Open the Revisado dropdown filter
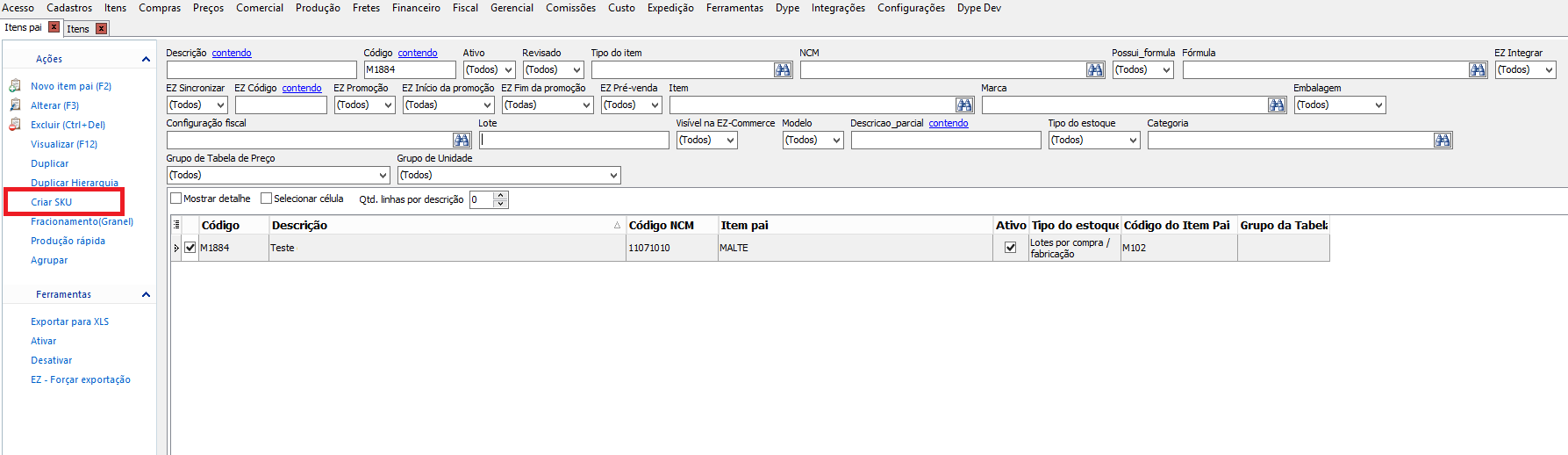The width and height of the screenshot is (1568, 455). tap(553, 69)
